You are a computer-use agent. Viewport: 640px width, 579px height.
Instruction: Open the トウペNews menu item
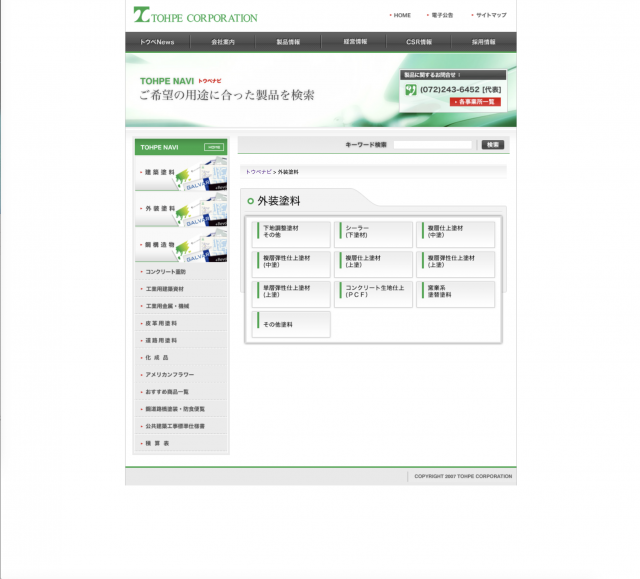coord(157,42)
